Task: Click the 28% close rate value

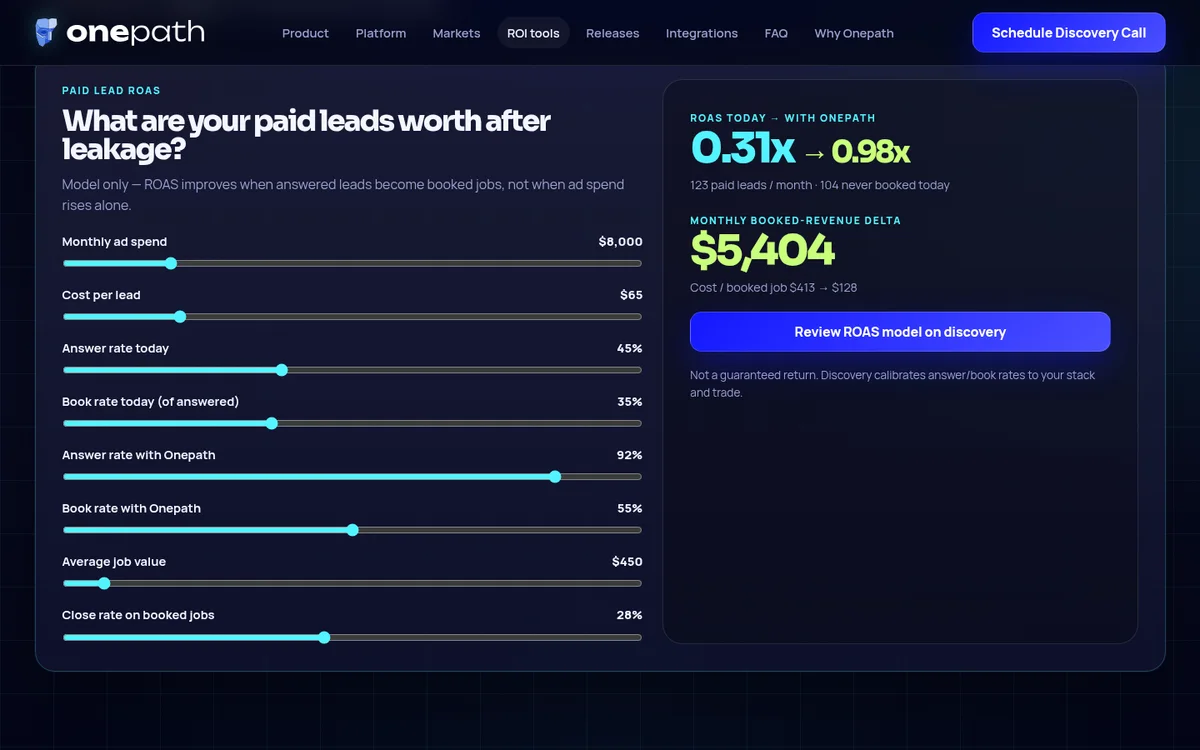Action: [629, 615]
